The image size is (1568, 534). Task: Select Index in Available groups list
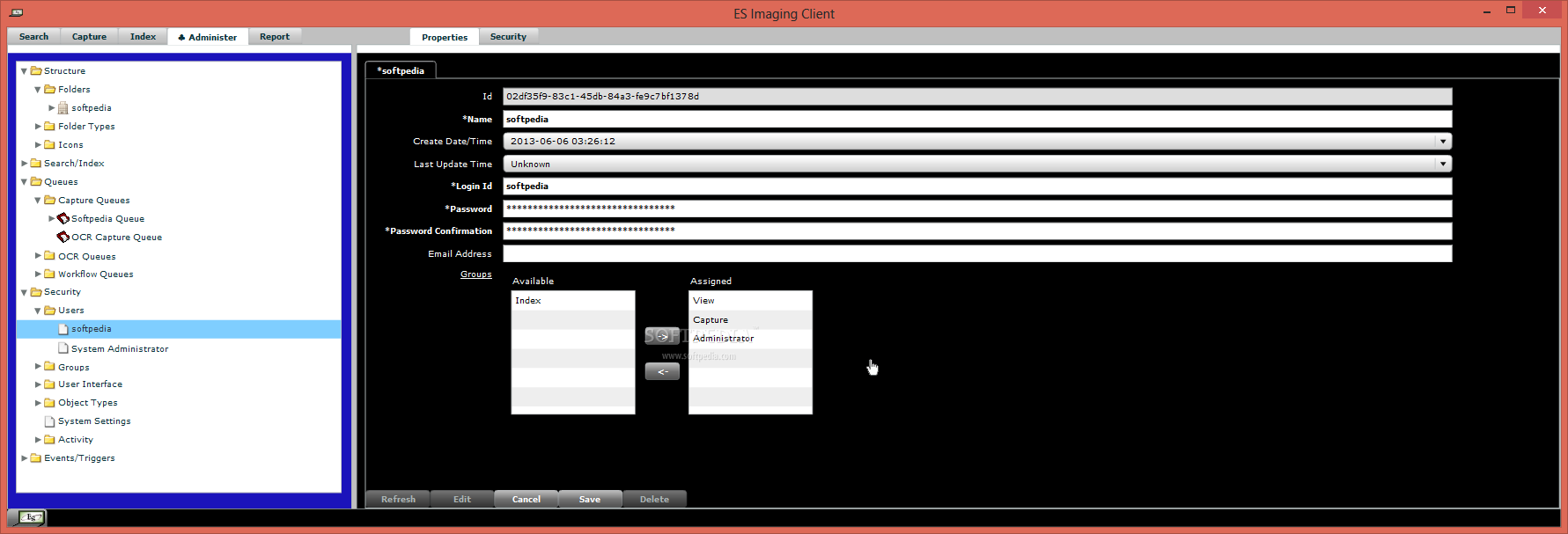[x=573, y=301]
